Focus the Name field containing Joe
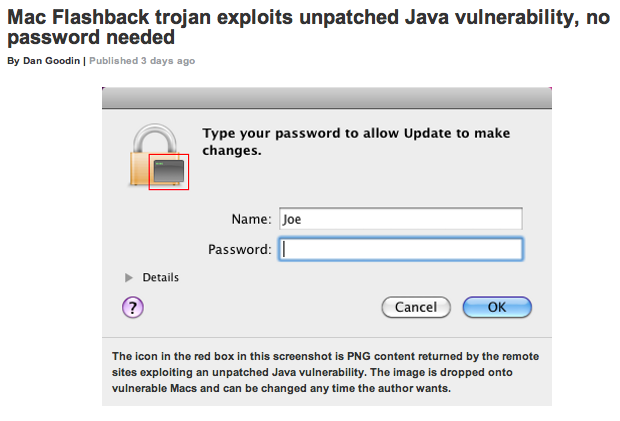Viewport: 620px width, 421px height. [399, 219]
